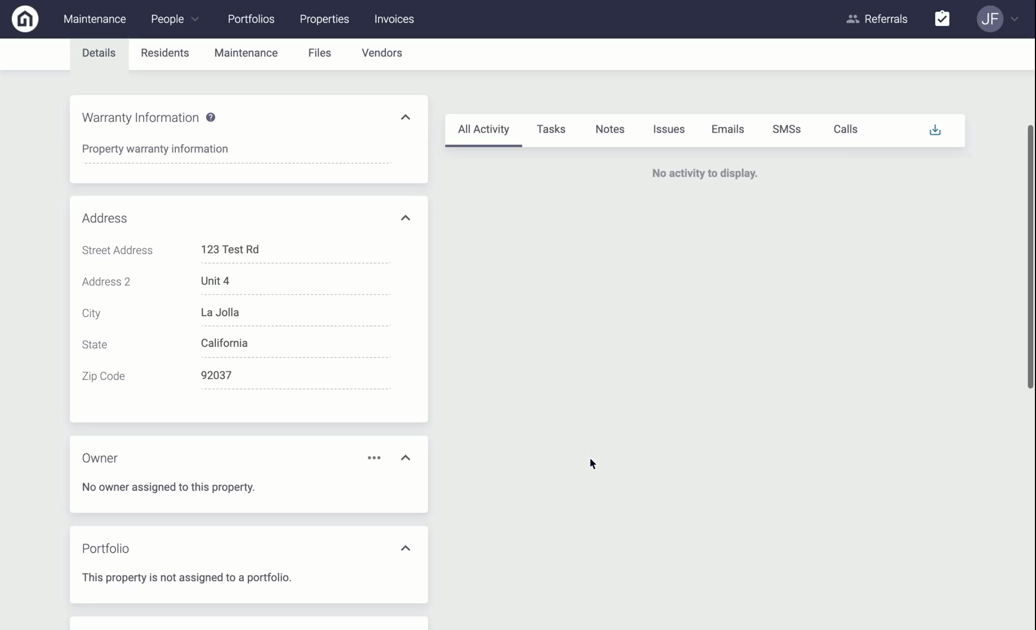This screenshot has height=630, width=1036.
Task: Collapse the Owner section
Action: click(405, 458)
